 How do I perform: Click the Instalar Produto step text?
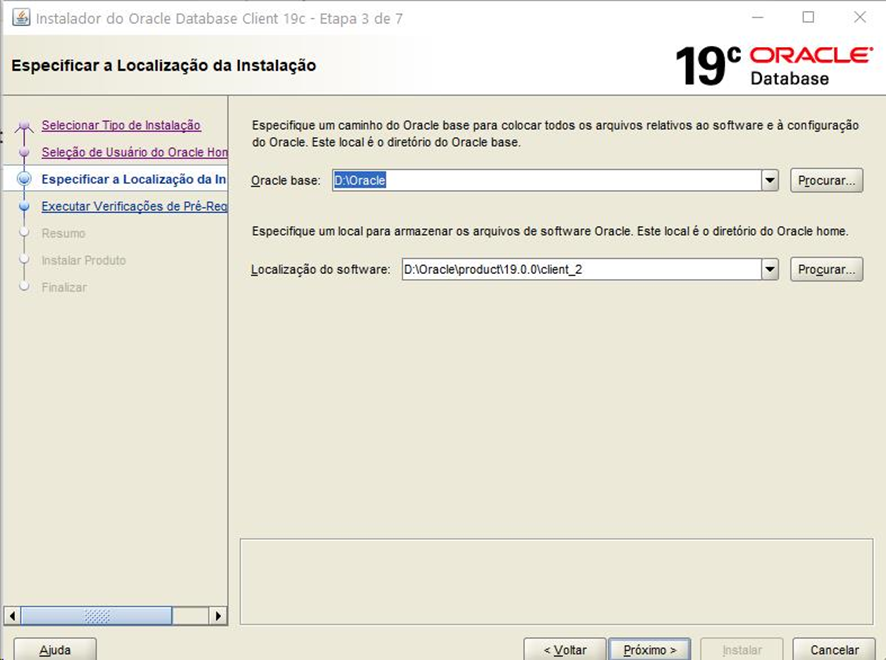click(84, 260)
